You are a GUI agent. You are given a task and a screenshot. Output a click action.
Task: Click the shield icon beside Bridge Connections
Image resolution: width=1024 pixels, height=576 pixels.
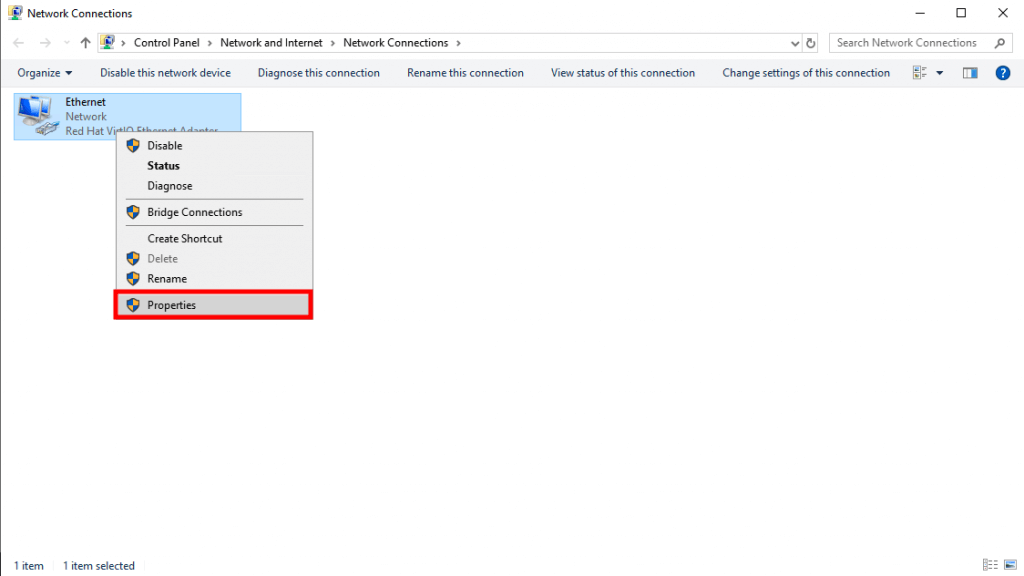click(133, 212)
